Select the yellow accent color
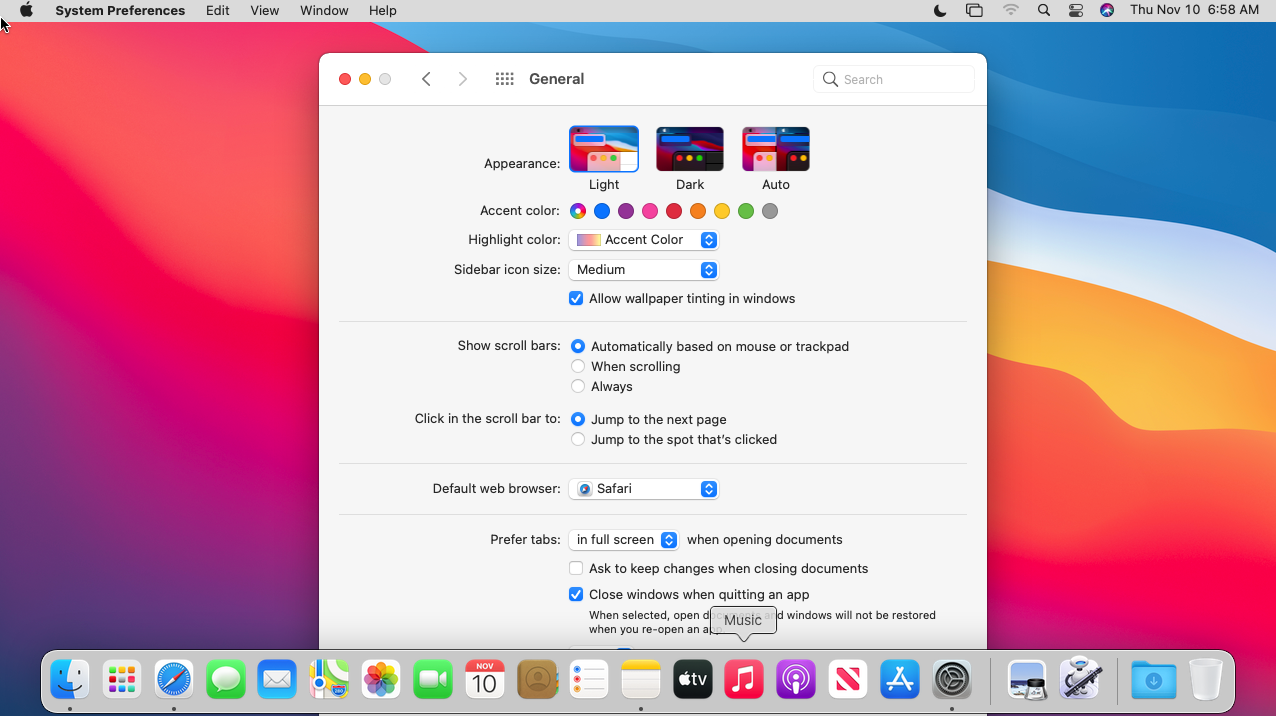This screenshot has height=716, width=1276. pos(722,211)
